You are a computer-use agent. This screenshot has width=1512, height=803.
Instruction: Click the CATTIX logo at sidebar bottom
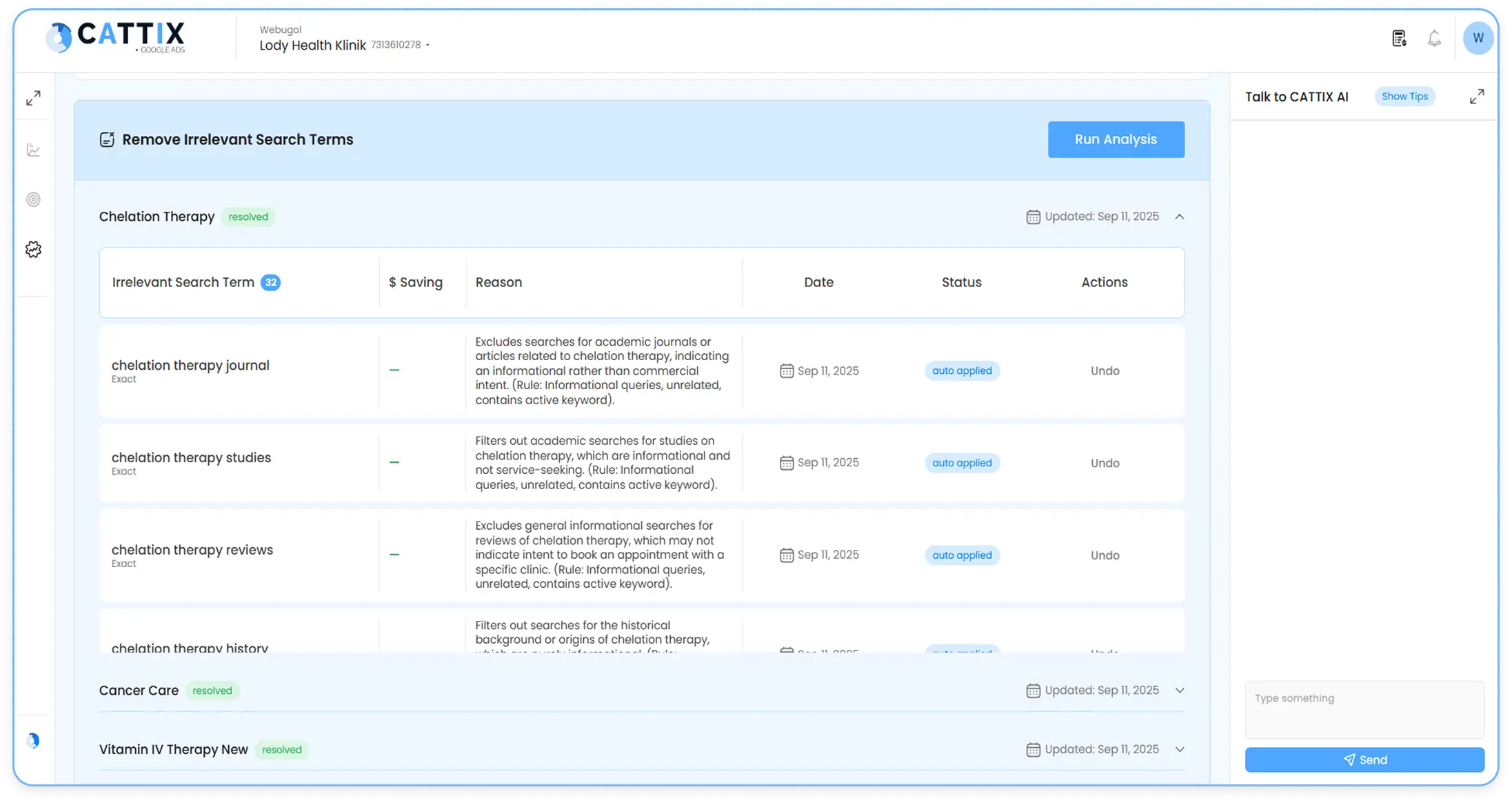[x=33, y=740]
